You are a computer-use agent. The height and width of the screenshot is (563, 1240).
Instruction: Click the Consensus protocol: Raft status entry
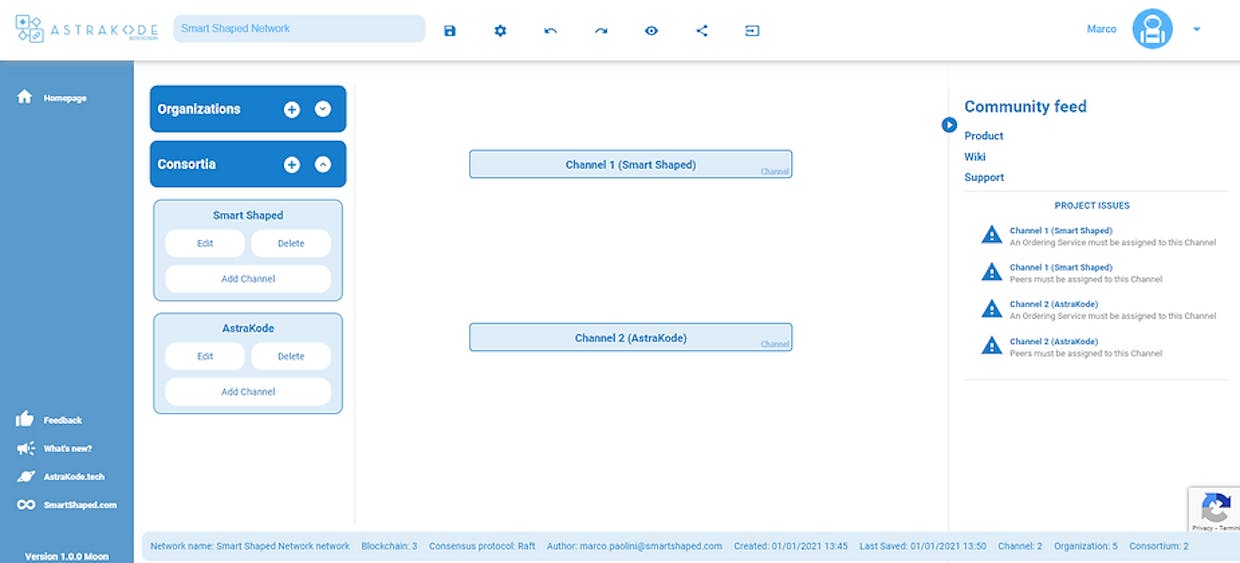(x=482, y=546)
